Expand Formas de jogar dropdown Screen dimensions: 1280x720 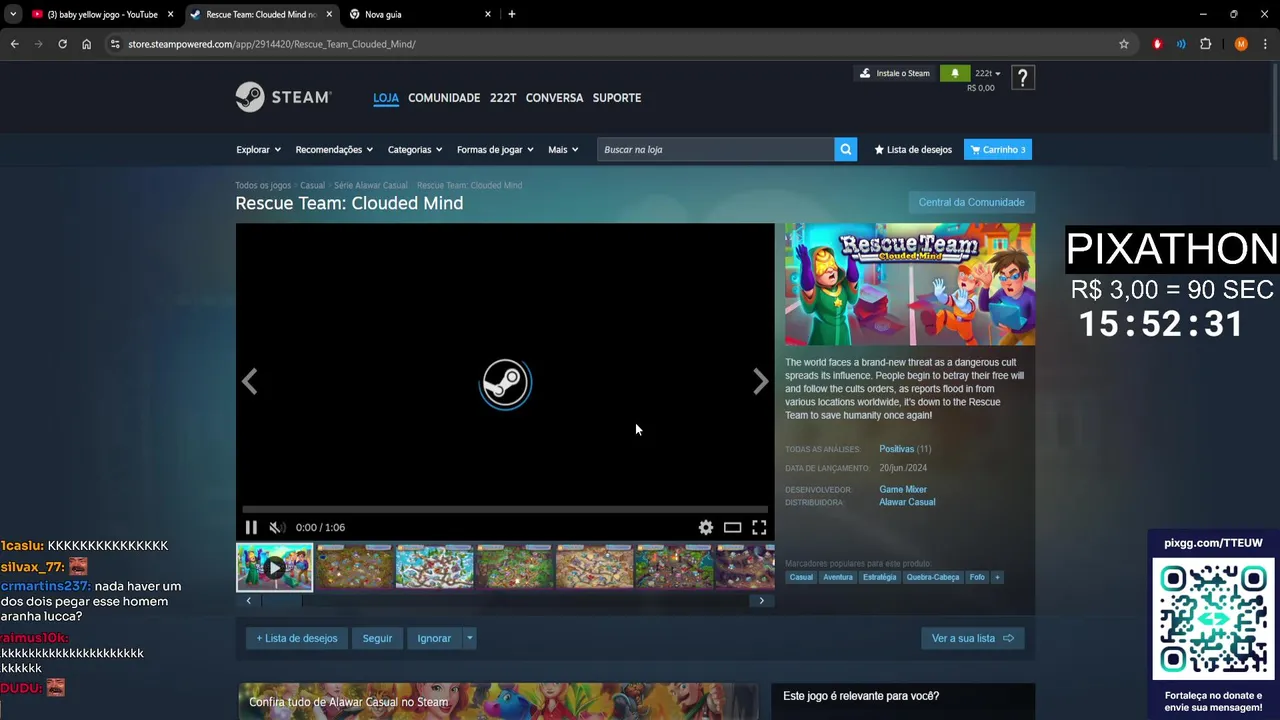(x=495, y=149)
